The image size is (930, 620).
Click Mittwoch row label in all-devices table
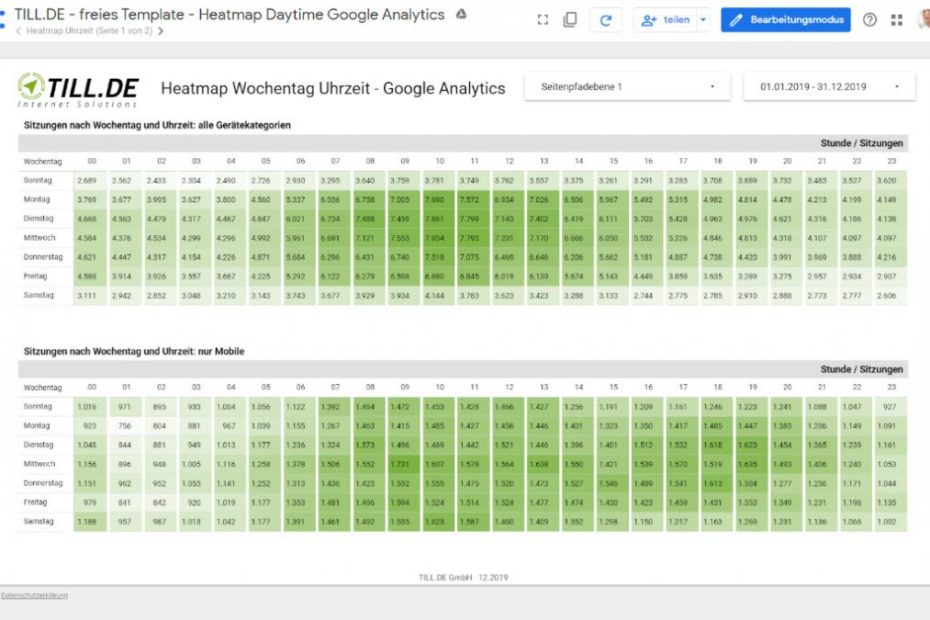point(39,238)
